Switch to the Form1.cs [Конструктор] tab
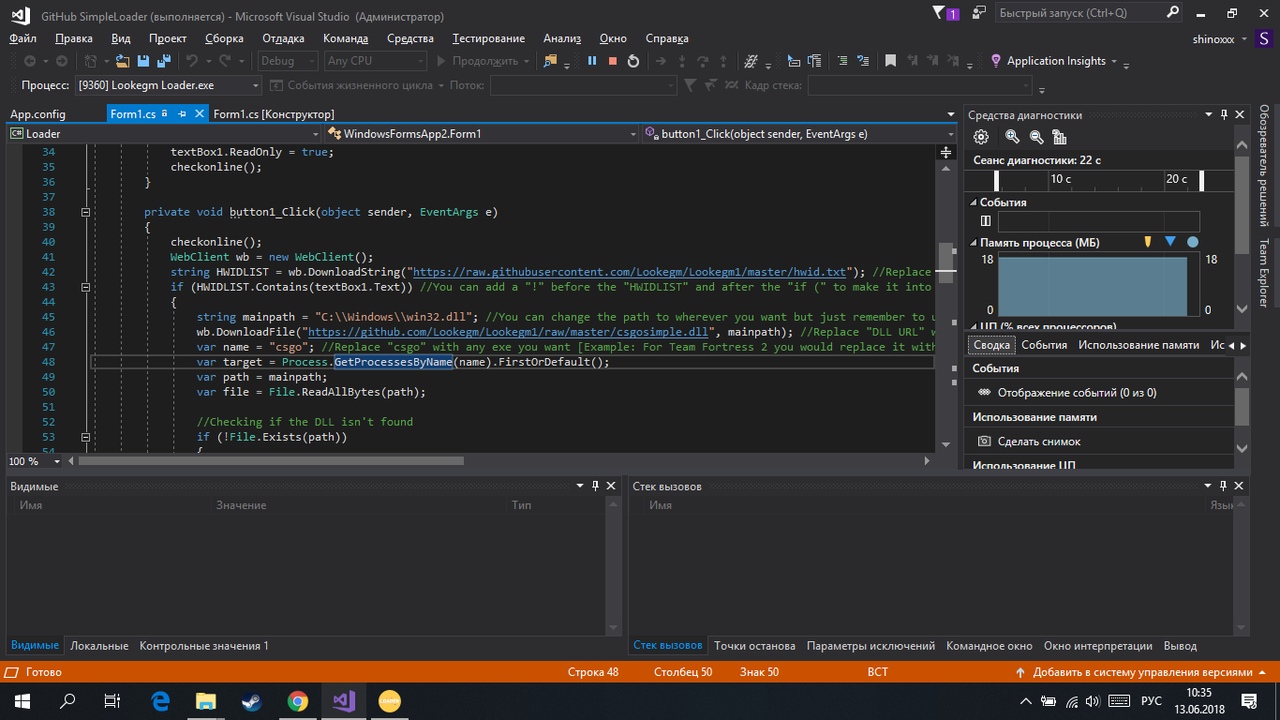Image resolution: width=1280 pixels, height=720 pixels. click(274, 114)
